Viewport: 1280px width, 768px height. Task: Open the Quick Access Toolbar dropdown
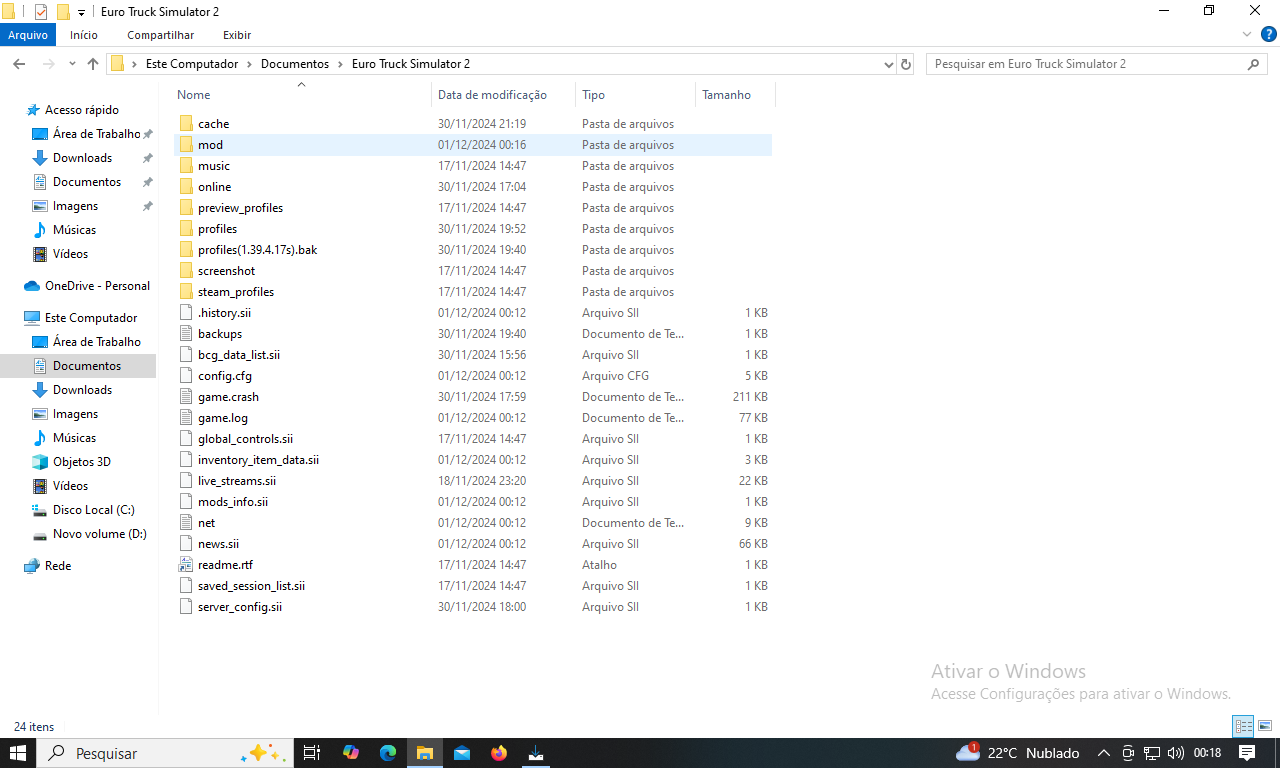(x=81, y=12)
